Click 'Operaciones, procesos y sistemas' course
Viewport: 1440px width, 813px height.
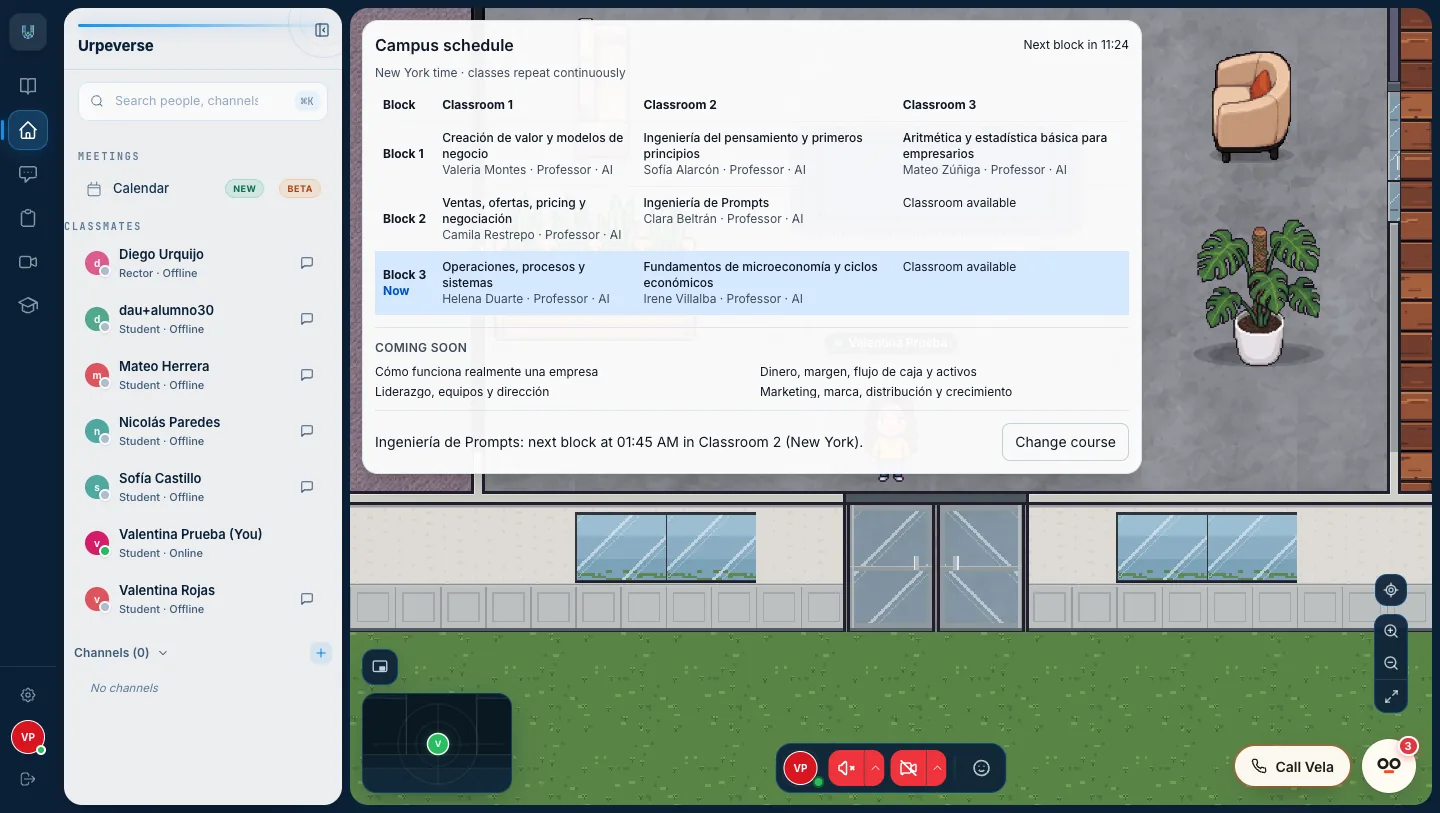[x=514, y=275]
